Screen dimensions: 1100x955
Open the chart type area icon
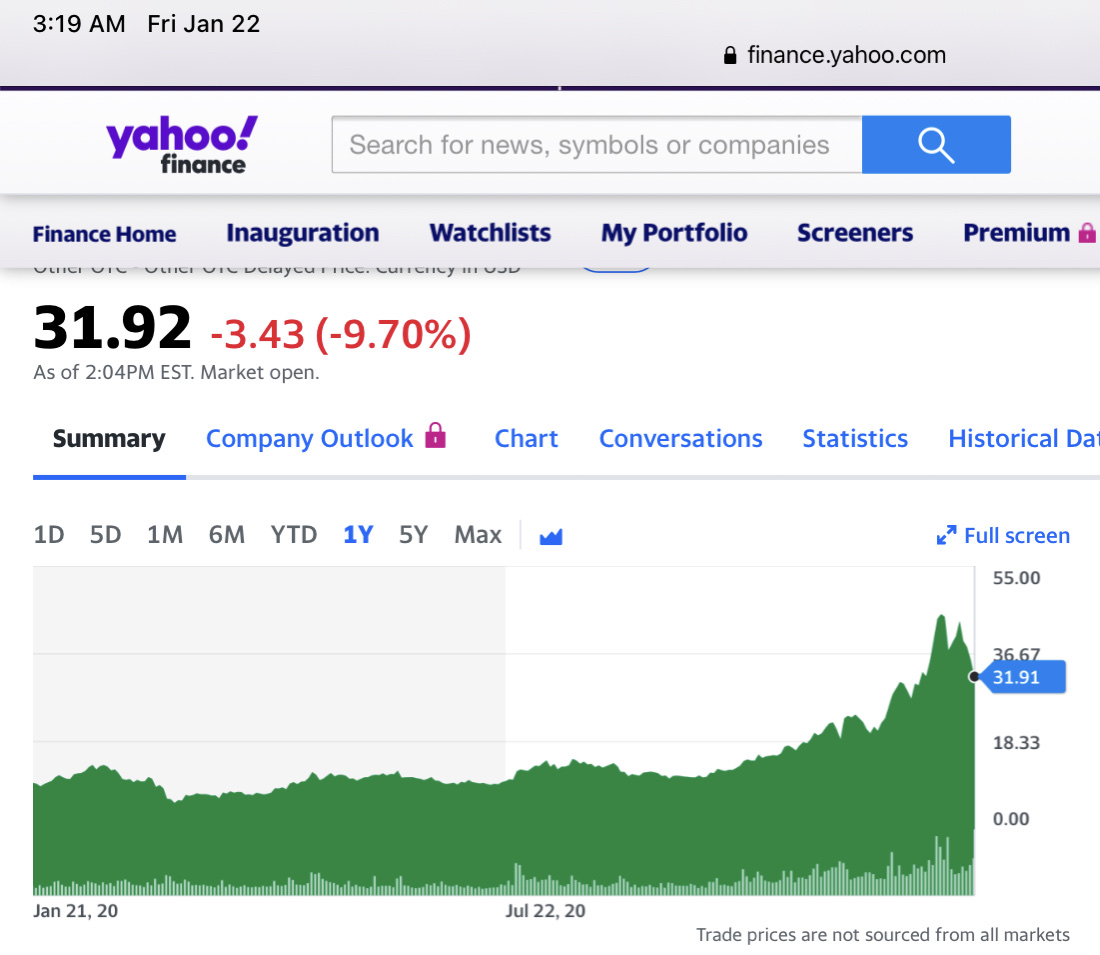pyautogui.click(x=551, y=537)
